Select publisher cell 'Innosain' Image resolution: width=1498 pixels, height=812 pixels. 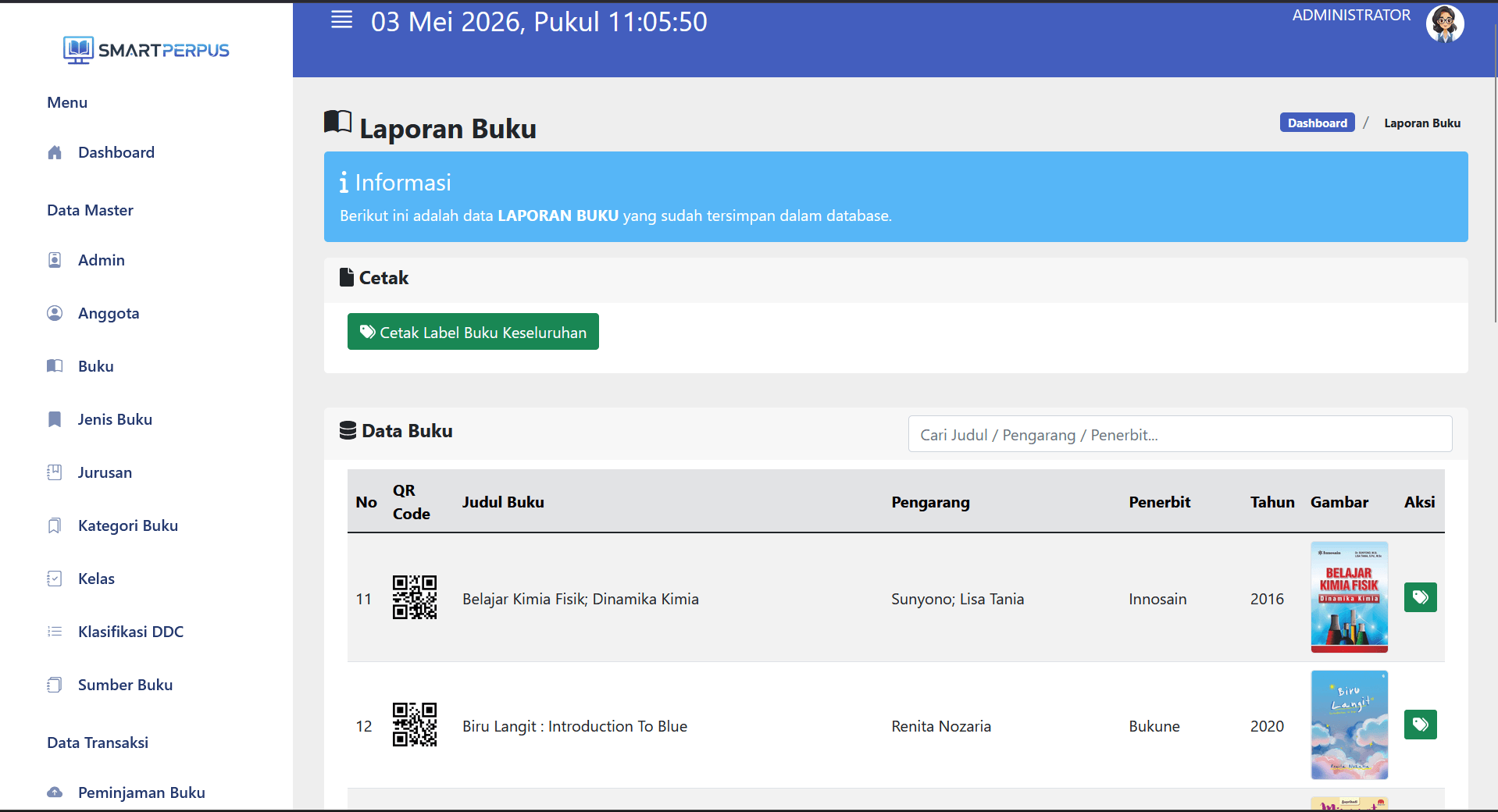[x=1157, y=599]
